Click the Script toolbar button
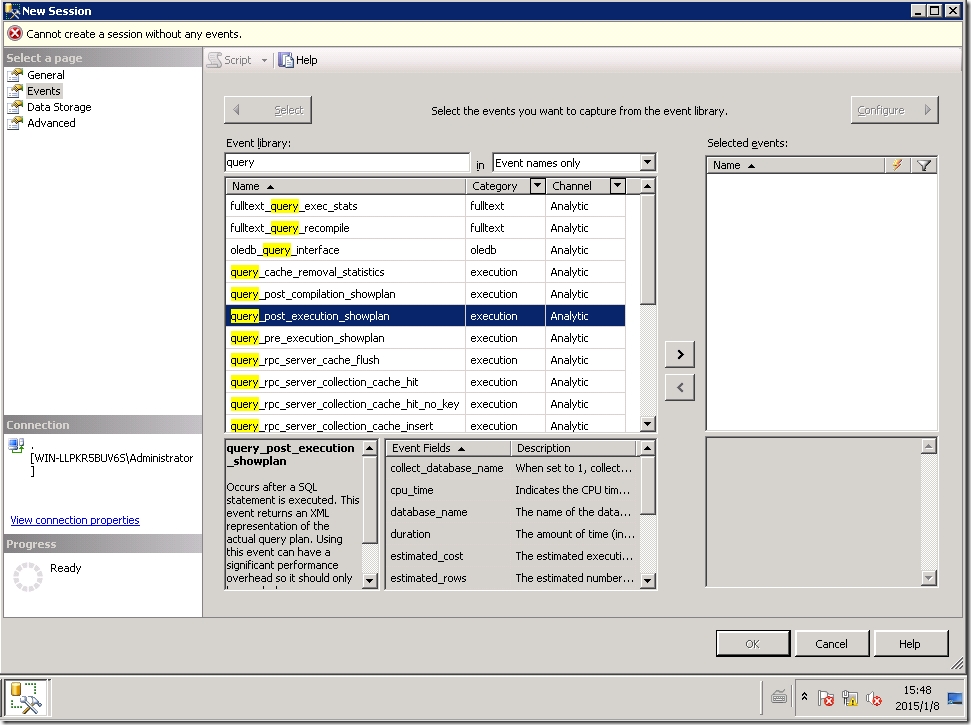The height and width of the screenshot is (725, 971). pos(230,60)
